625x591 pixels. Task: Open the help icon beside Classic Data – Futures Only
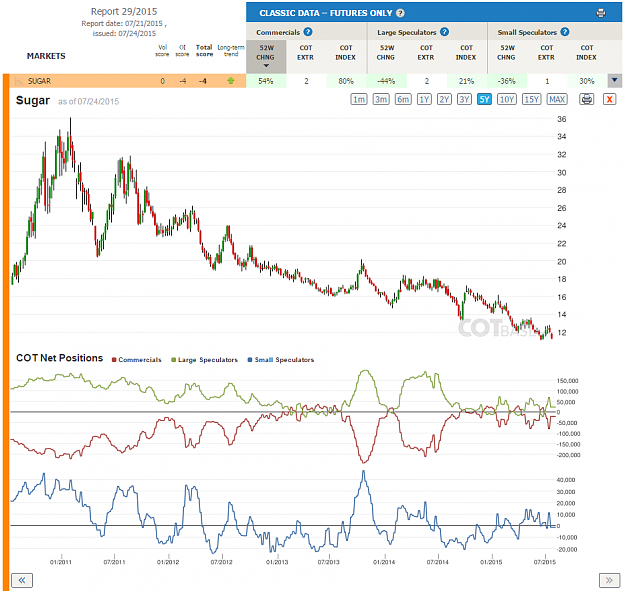point(400,13)
